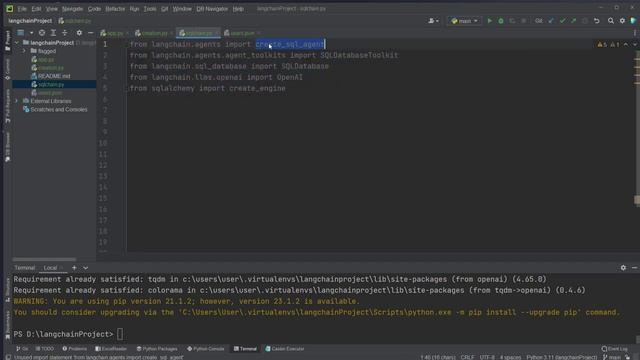Open the Project side tool window tab

(x=8, y=40)
